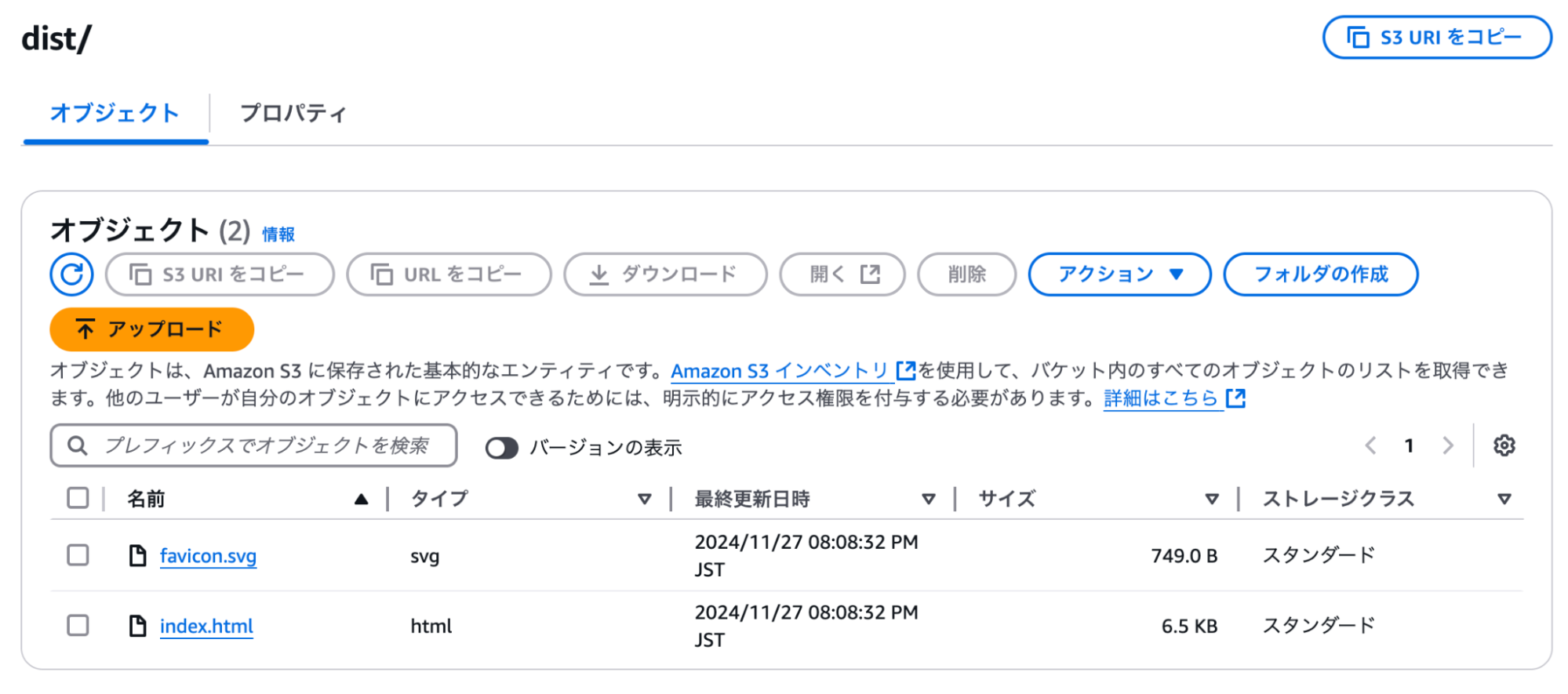Select the オブジェクト tab
1568x694 pixels.
[115, 114]
